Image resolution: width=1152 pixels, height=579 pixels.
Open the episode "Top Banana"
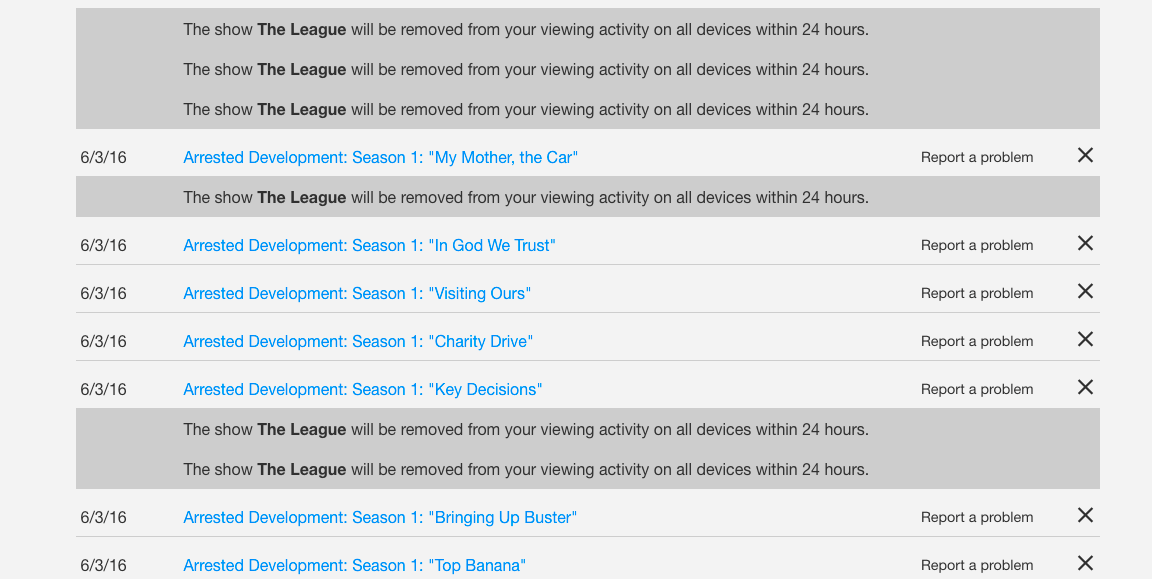tap(354, 565)
